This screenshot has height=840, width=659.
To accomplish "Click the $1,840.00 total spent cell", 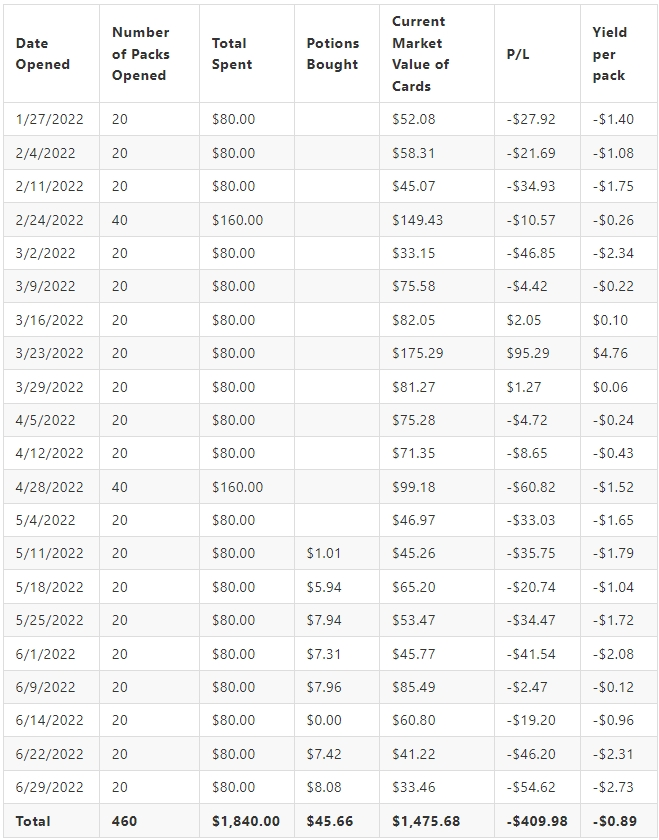I will (x=246, y=821).
